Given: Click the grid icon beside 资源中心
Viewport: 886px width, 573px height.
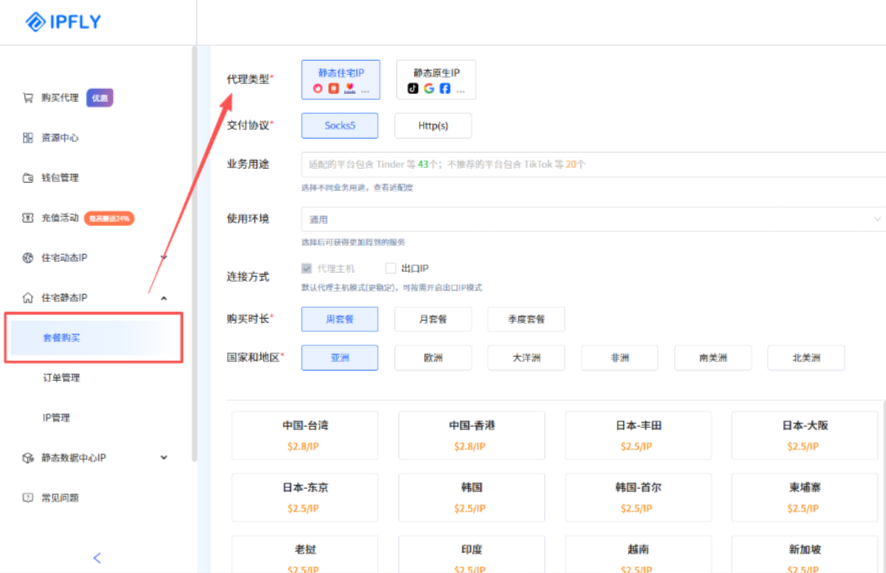Looking at the screenshot, I should coord(28,138).
